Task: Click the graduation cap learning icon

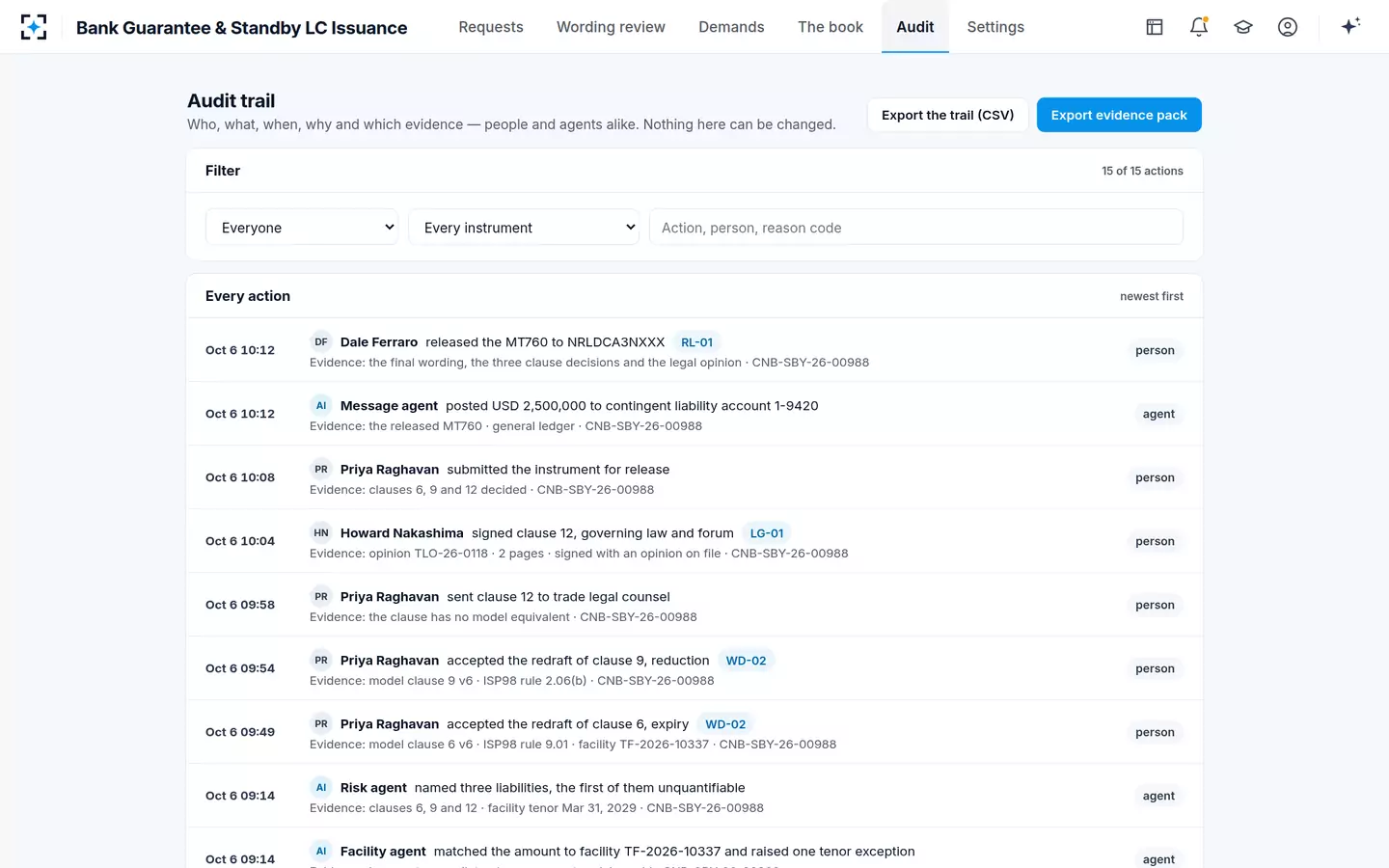Action: [1243, 27]
